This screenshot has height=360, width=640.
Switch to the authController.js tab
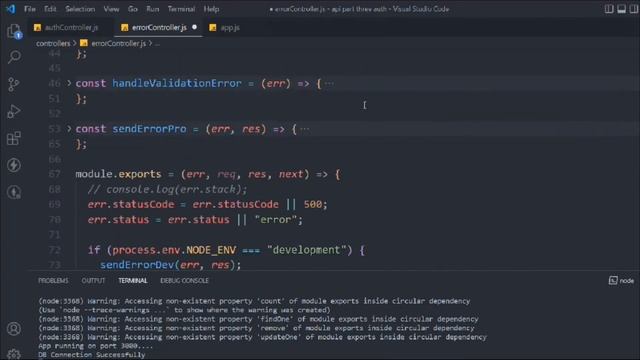point(71,27)
